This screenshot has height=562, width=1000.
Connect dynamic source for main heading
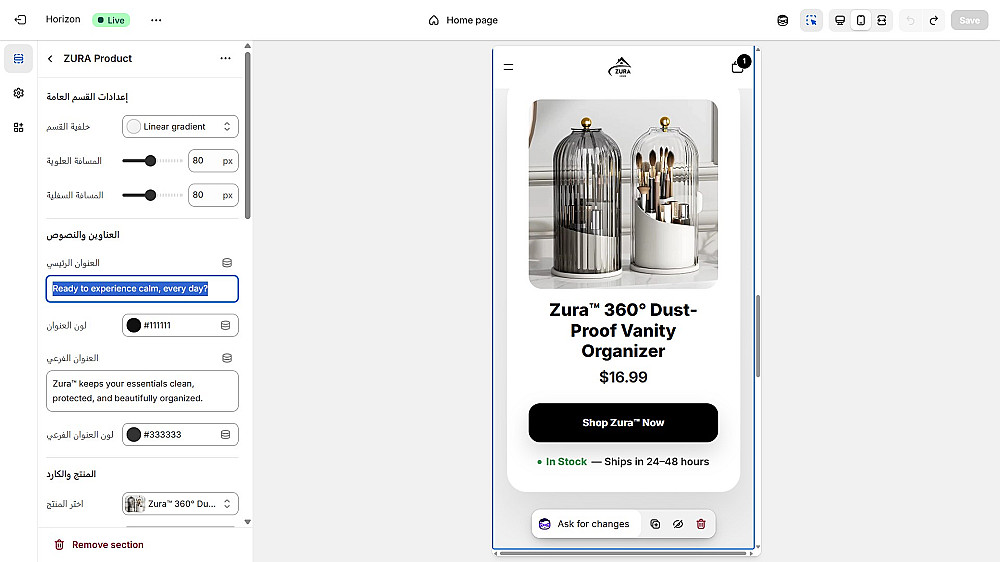tap(227, 263)
